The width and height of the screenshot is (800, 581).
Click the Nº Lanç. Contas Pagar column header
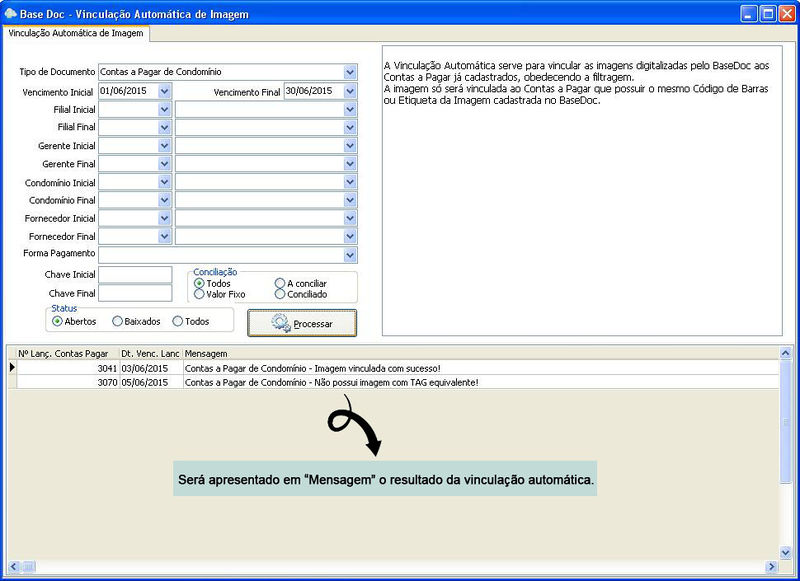click(68, 353)
